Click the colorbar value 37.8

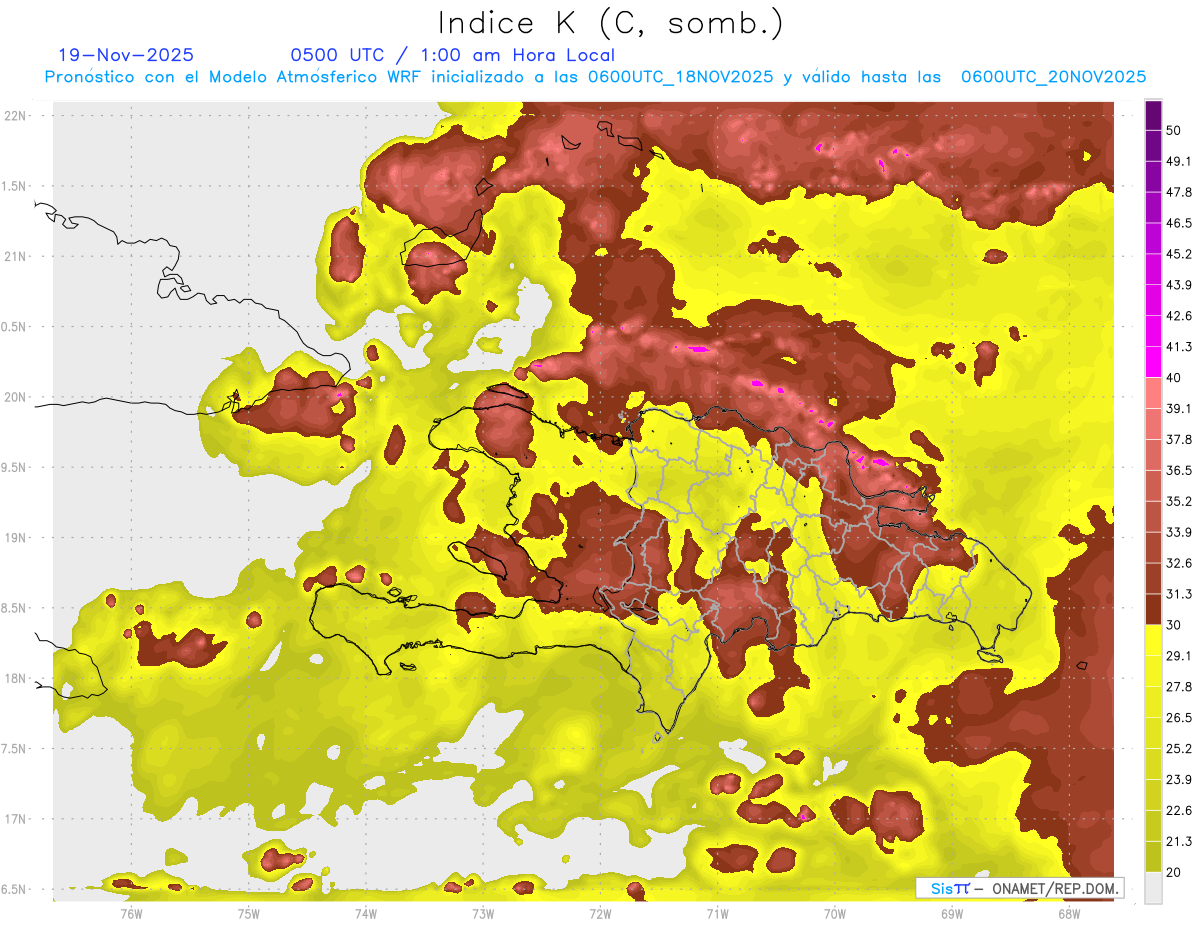click(x=1179, y=440)
